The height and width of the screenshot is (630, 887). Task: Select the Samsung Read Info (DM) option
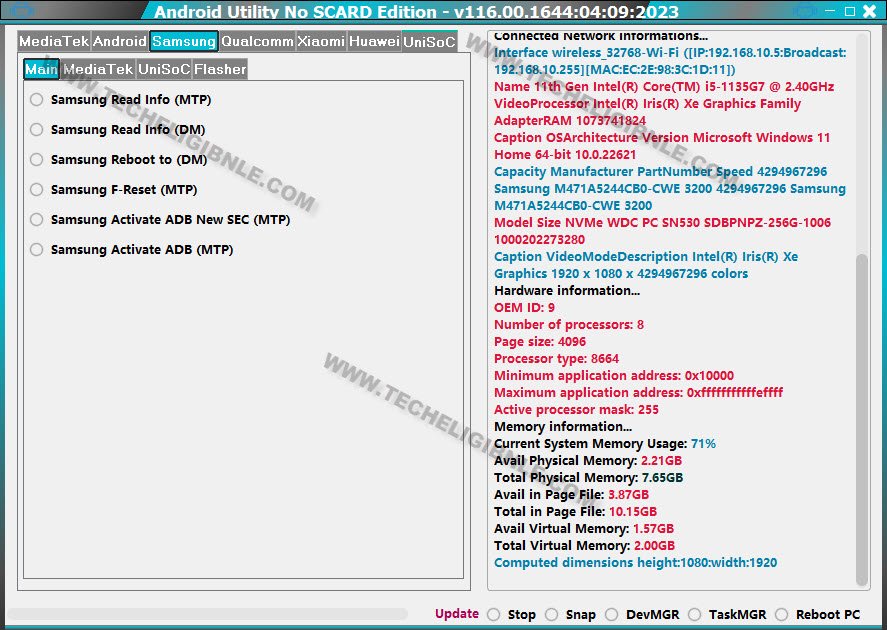[37, 130]
